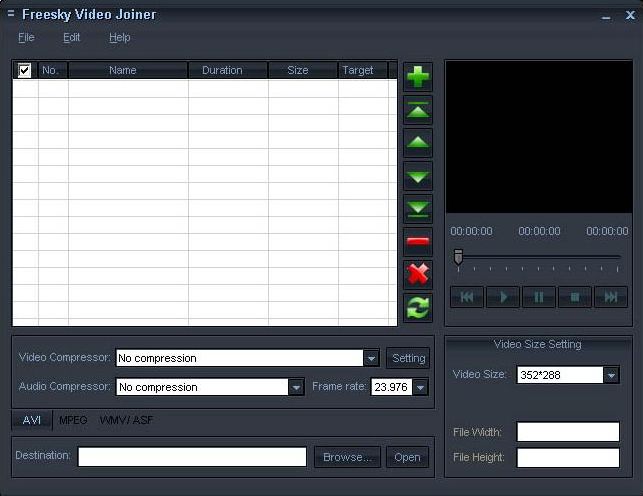Click the green plus add file icon
This screenshot has width=643, height=496.
click(x=418, y=77)
